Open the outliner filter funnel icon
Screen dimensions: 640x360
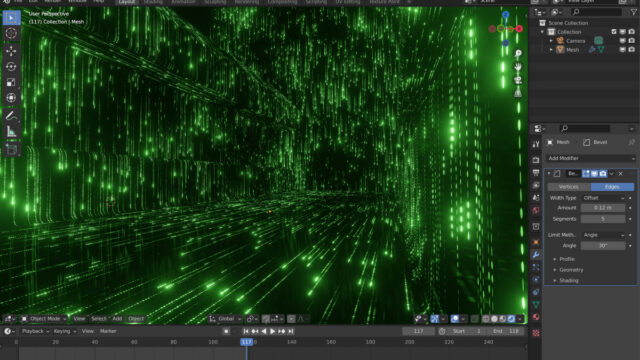[x=634, y=12]
